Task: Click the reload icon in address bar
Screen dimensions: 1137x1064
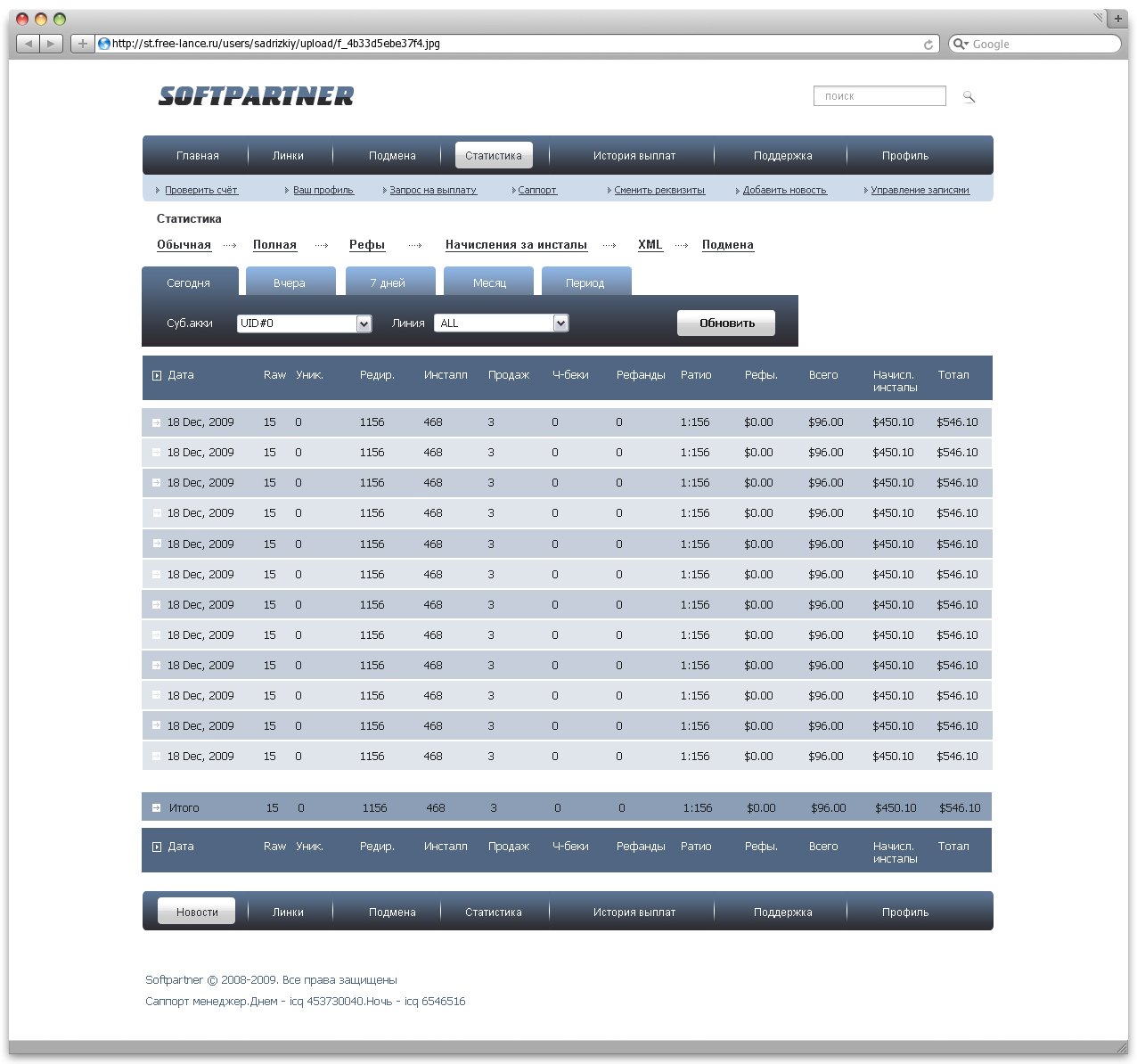Action: [928, 44]
